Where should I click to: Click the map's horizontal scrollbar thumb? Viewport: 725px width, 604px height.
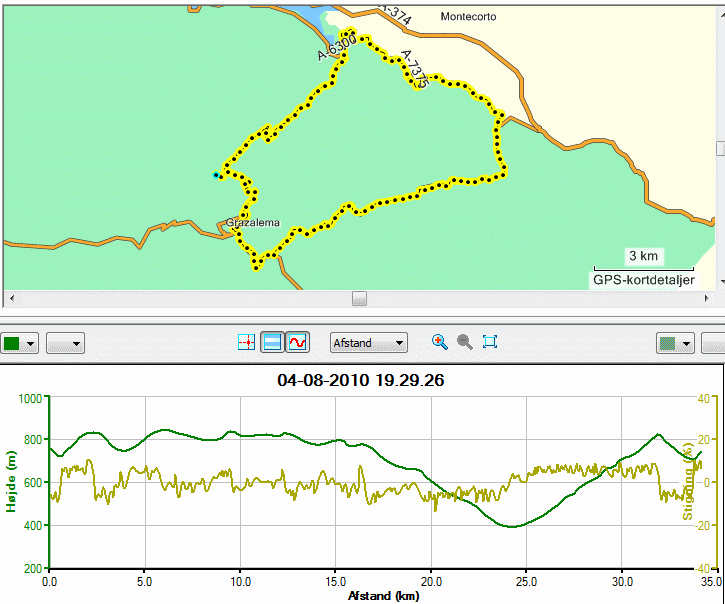coord(359,298)
